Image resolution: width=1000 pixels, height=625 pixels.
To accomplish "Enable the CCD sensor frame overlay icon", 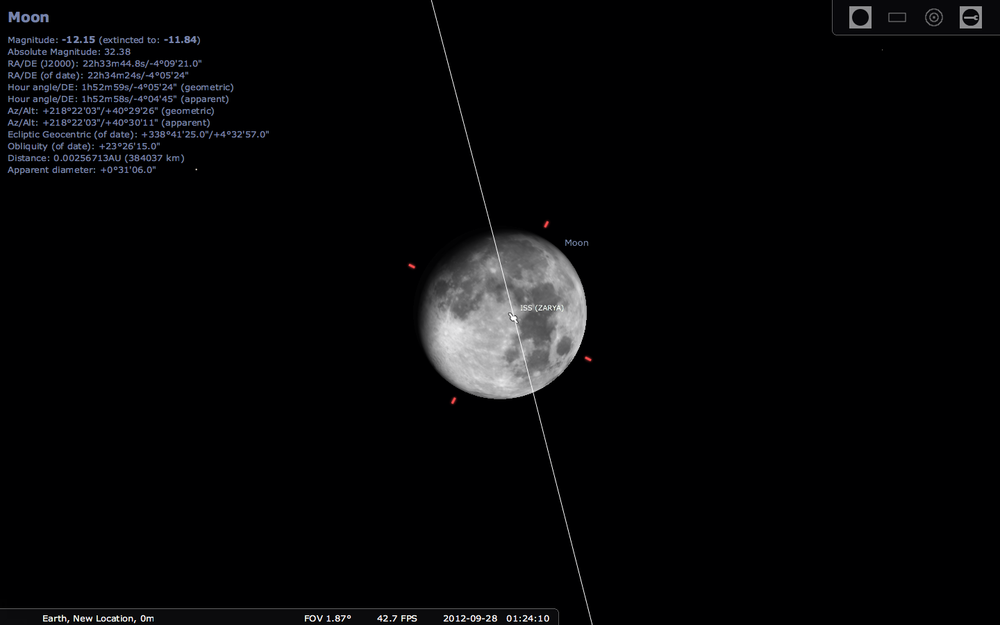I will tap(896, 17).
